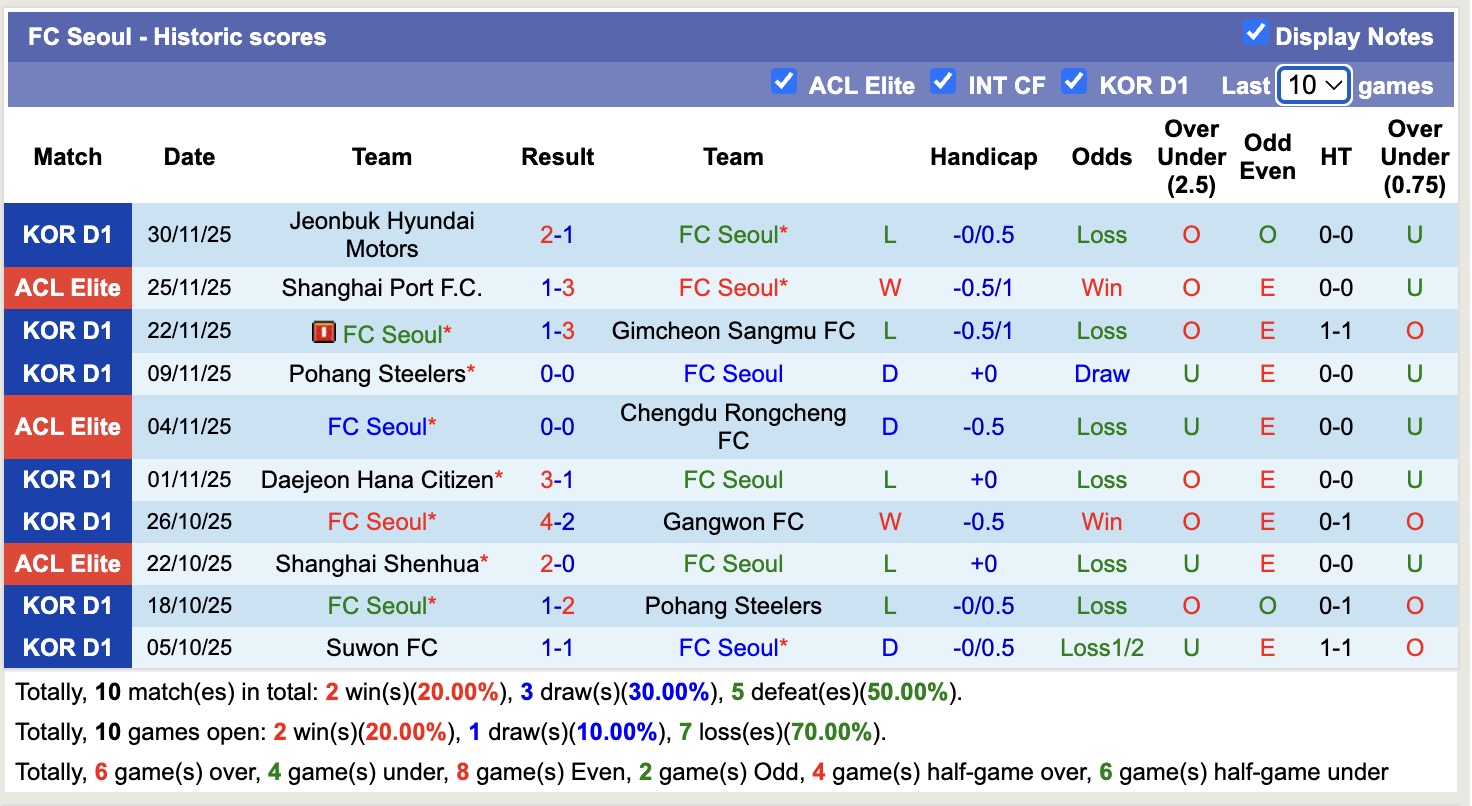1472x806 pixels.
Task: Uncheck the KOR D1 checkbox
Action: [1075, 83]
